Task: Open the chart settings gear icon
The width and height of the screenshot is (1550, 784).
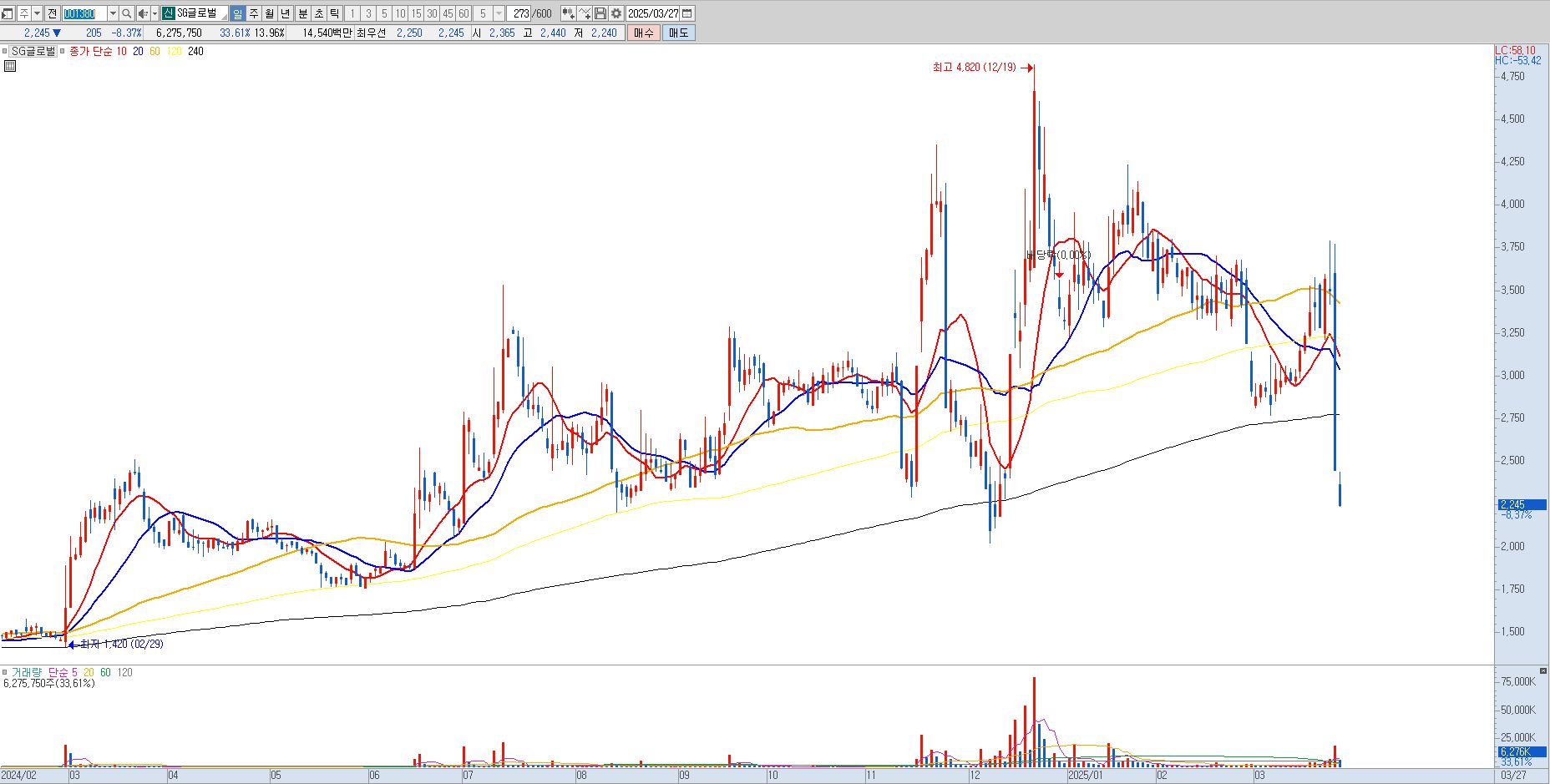Action: pos(616,13)
